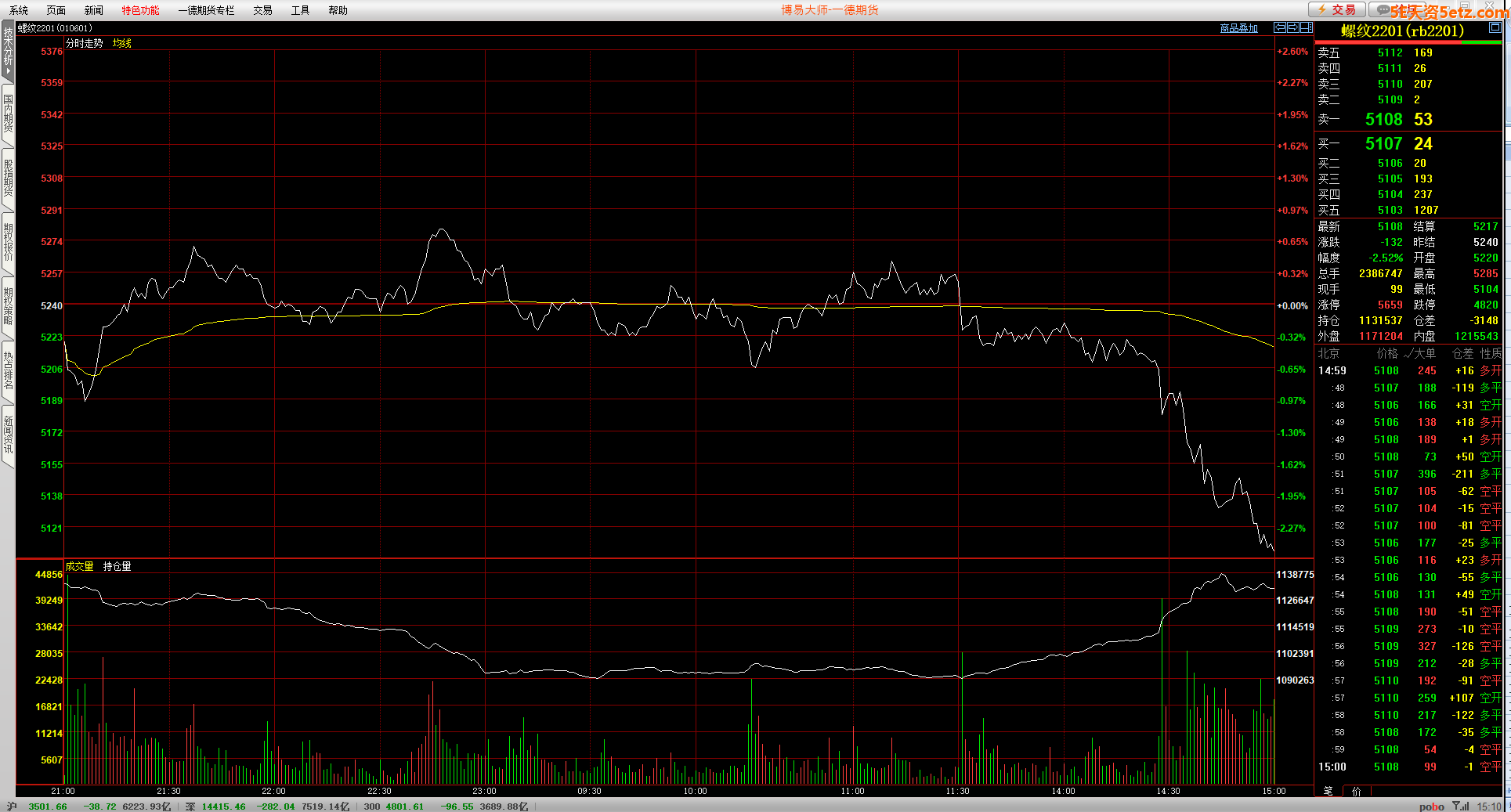This screenshot has width=1511, height=812.
Task: Click the panel layout icon beside the arrows
Action: (1307, 27)
